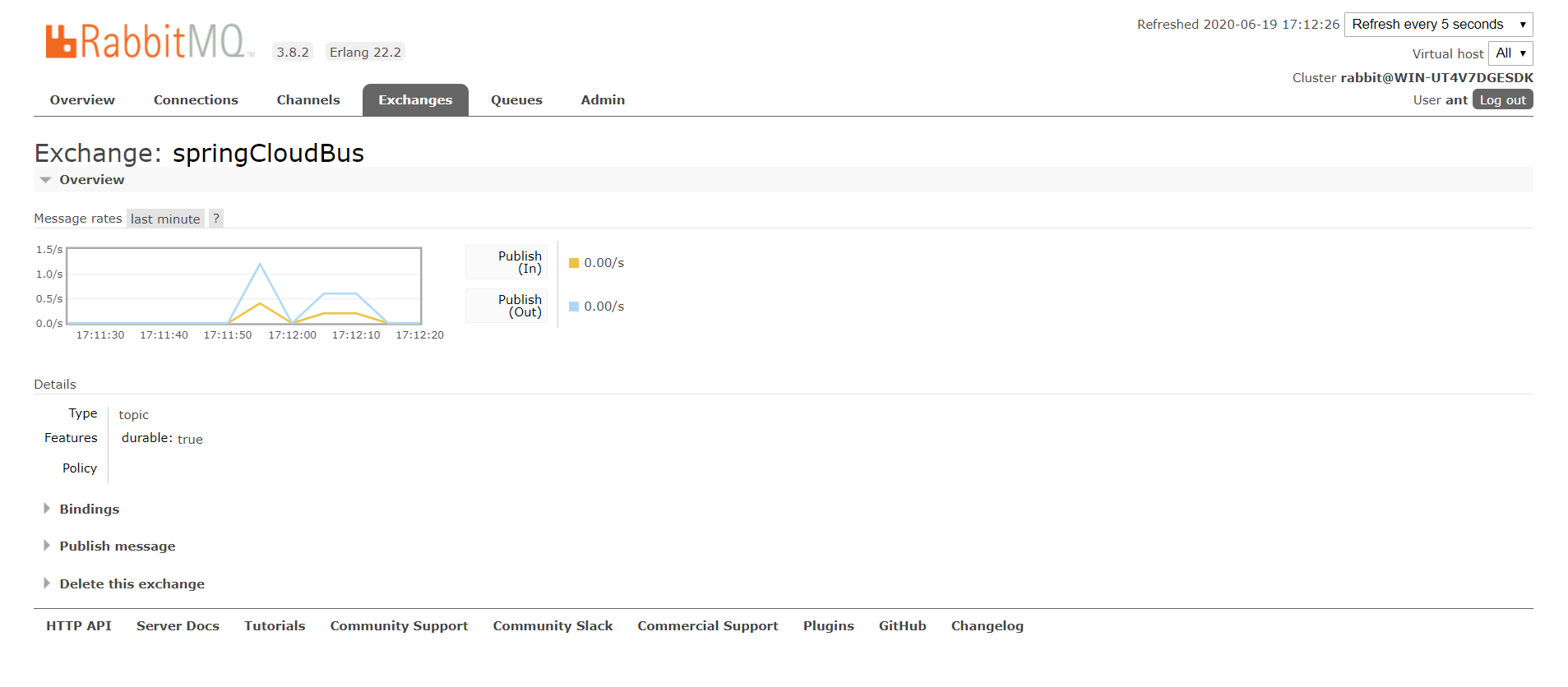The height and width of the screenshot is (687, 1568).
Task: Open the Server Docs link
Action: pyautogui.click(x=178, y=626)
